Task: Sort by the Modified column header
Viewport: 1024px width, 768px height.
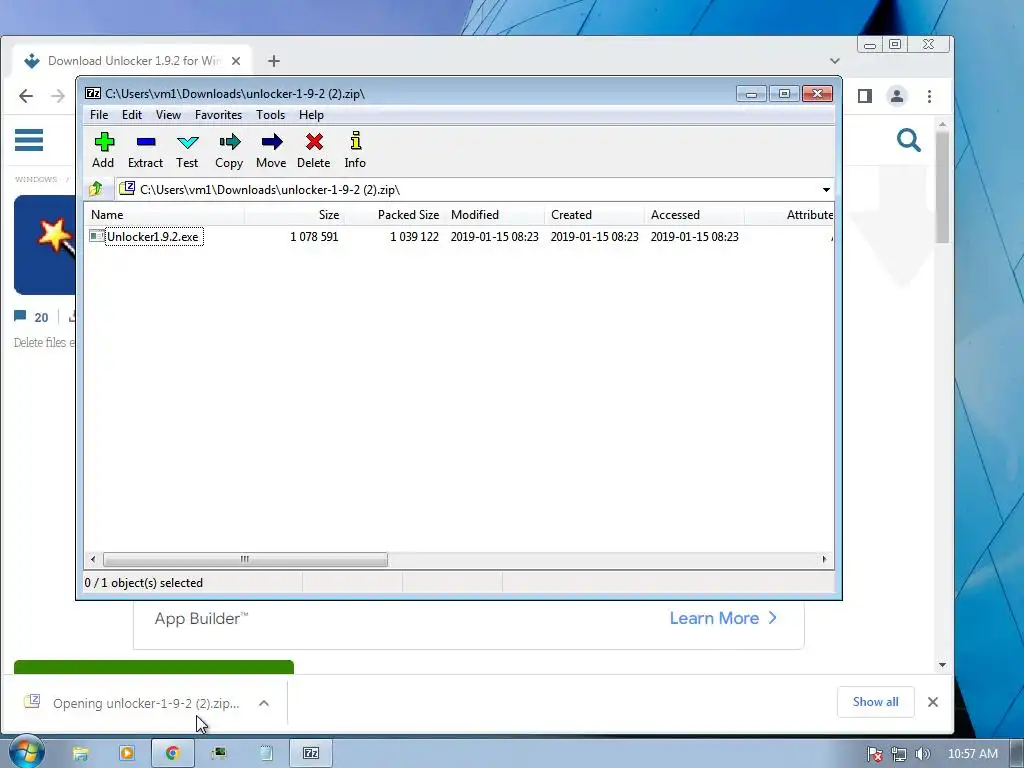Action: 494,215
